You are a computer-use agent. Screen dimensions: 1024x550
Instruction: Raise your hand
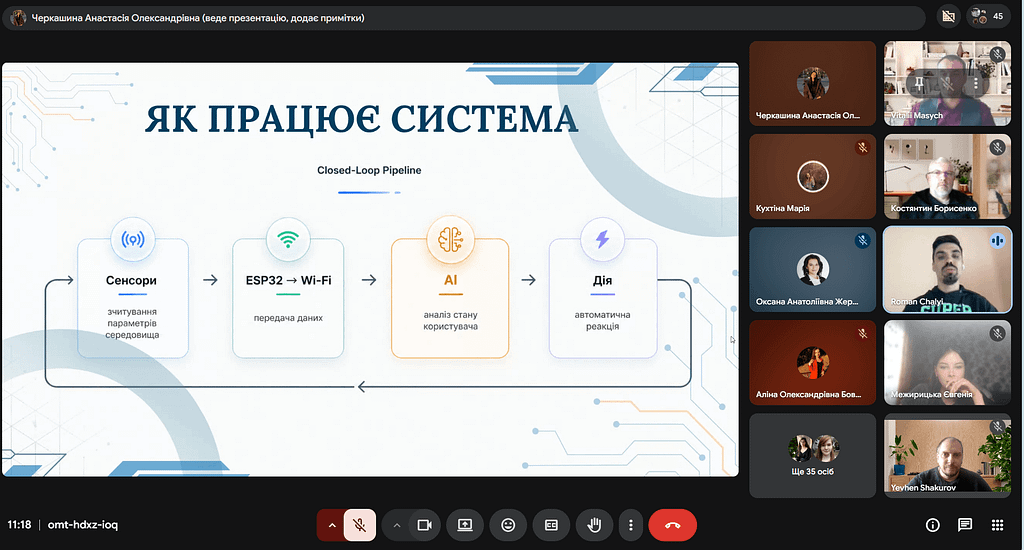coord(594,525)
